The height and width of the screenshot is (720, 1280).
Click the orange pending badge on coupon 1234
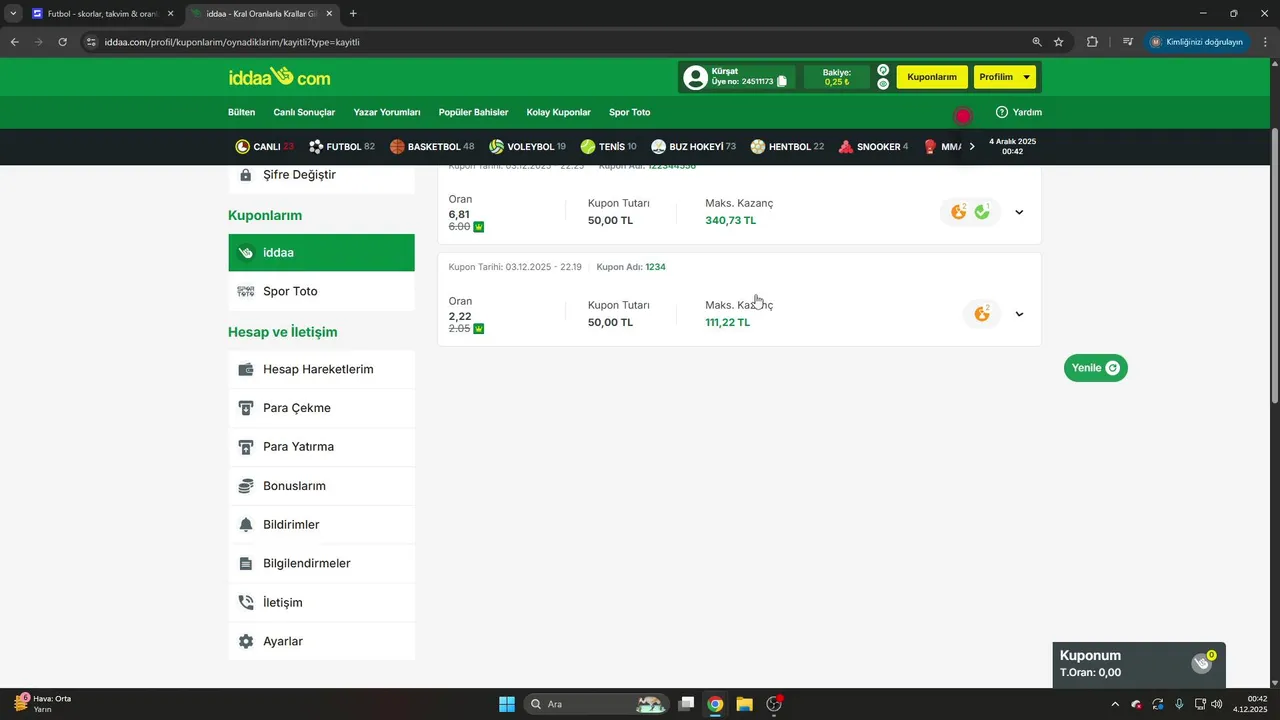(982, 314)
